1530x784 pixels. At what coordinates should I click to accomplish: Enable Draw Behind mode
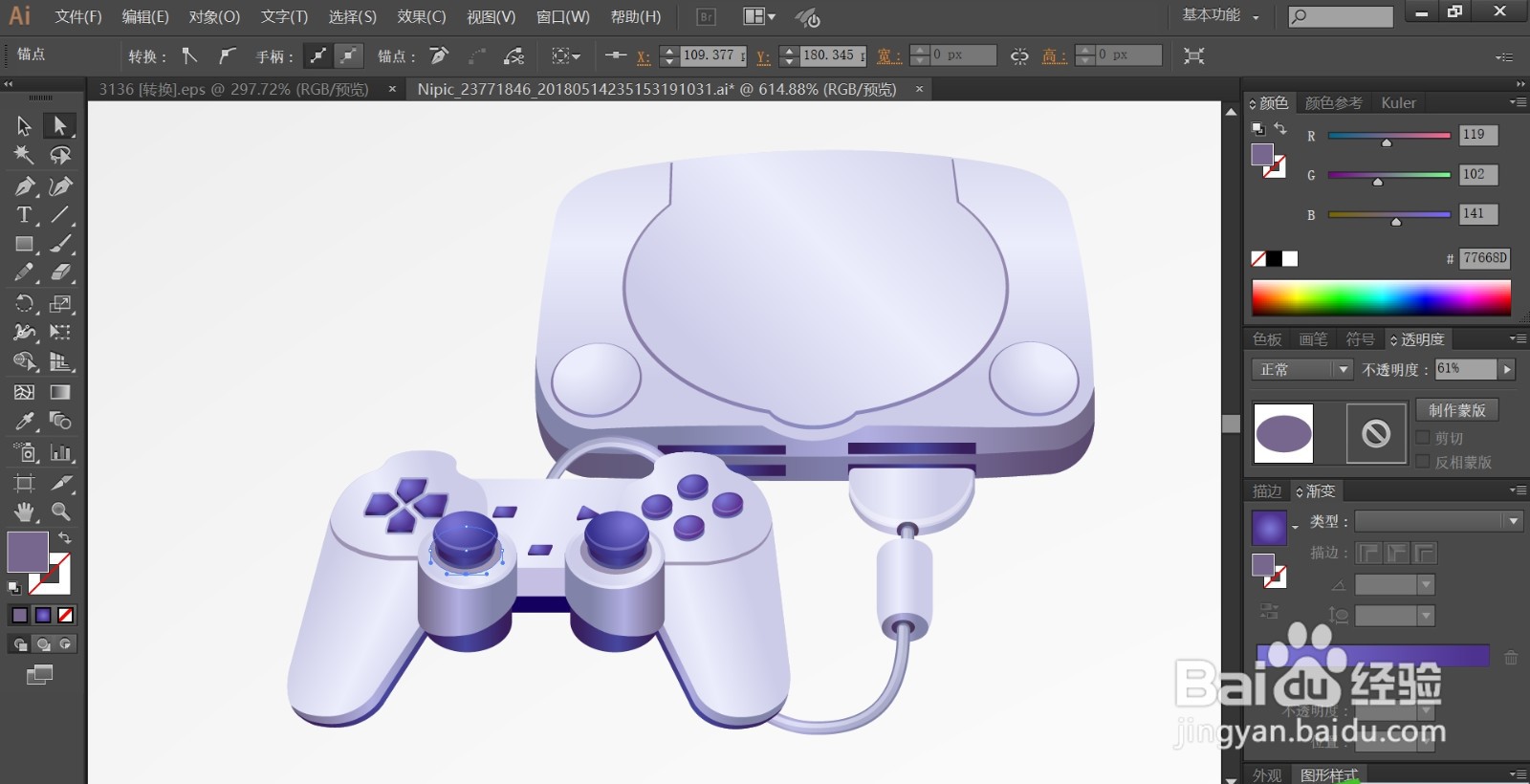[x=42, y=644]
